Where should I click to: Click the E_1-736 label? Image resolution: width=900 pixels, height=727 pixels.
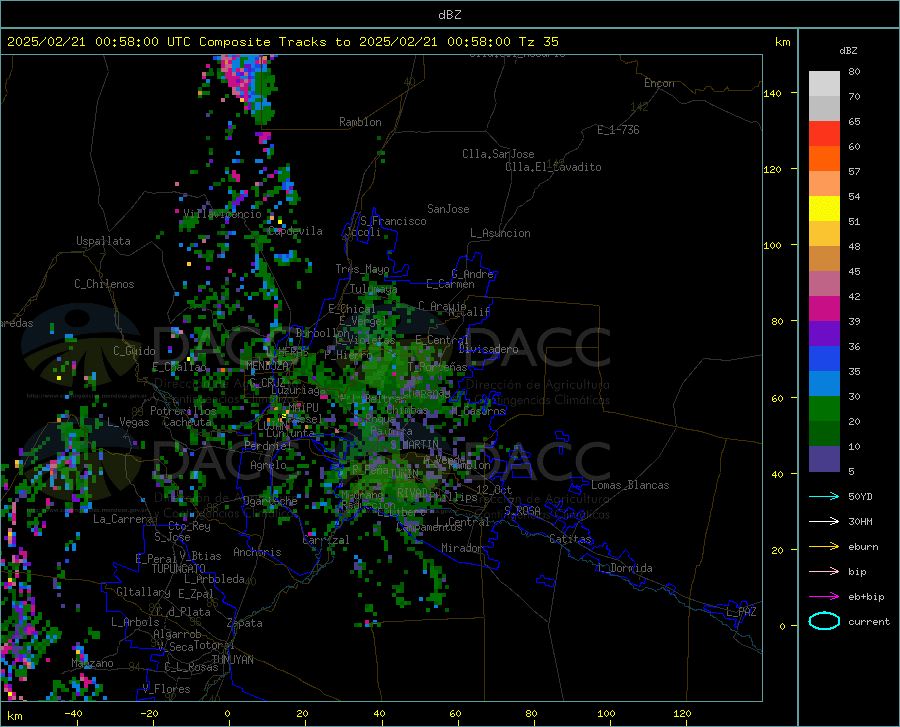tap(618, 130)
